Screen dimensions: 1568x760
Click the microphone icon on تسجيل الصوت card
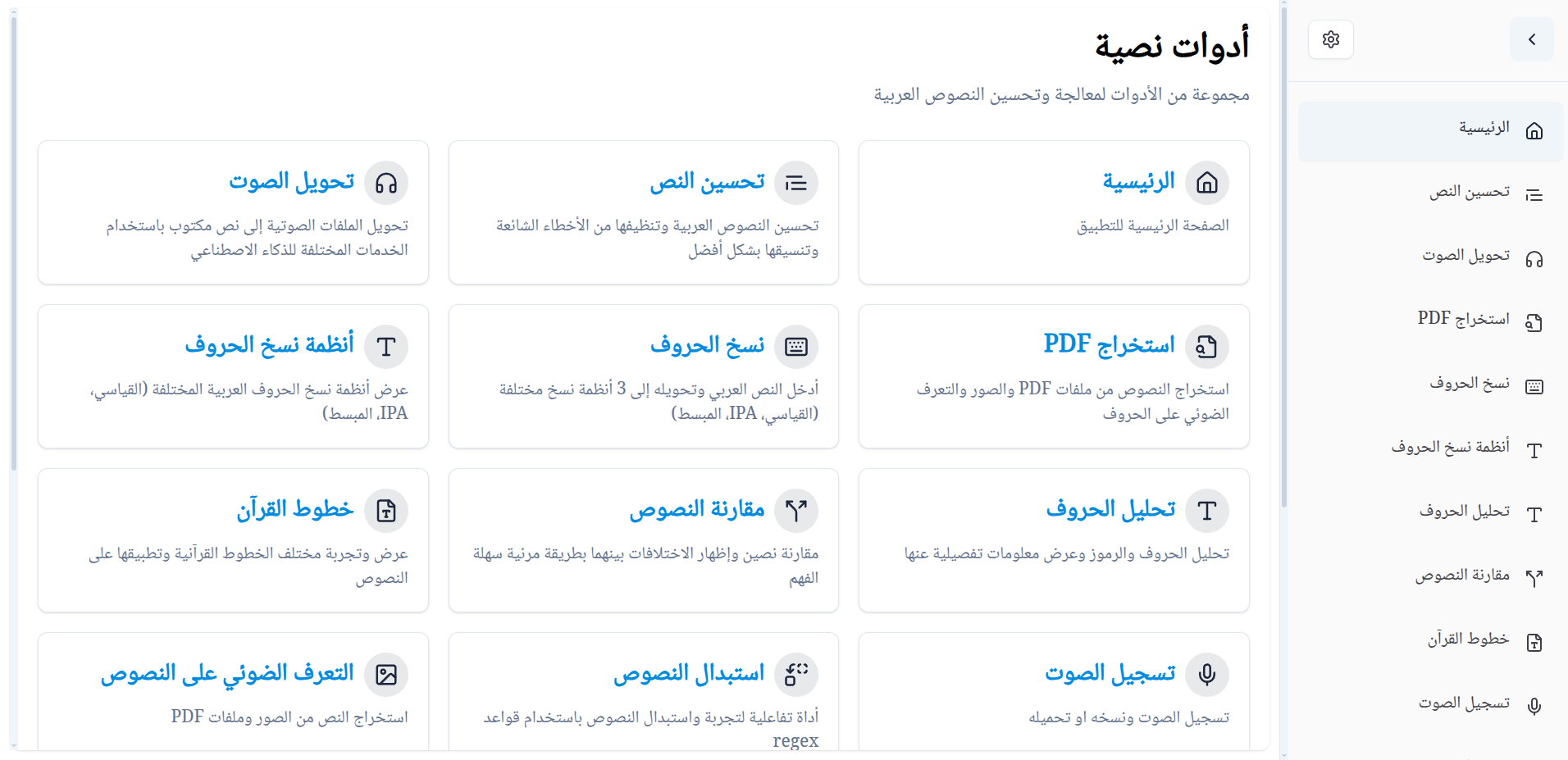[1207, 674]
